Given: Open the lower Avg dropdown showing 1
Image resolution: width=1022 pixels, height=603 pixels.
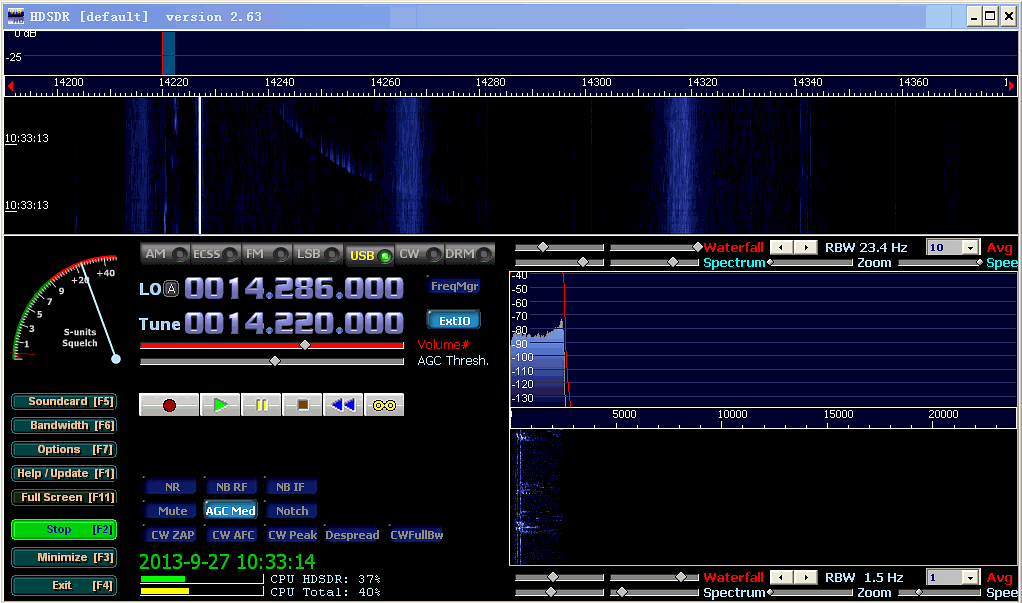Looking at the screenshot, I should click(x=970, y=578).
